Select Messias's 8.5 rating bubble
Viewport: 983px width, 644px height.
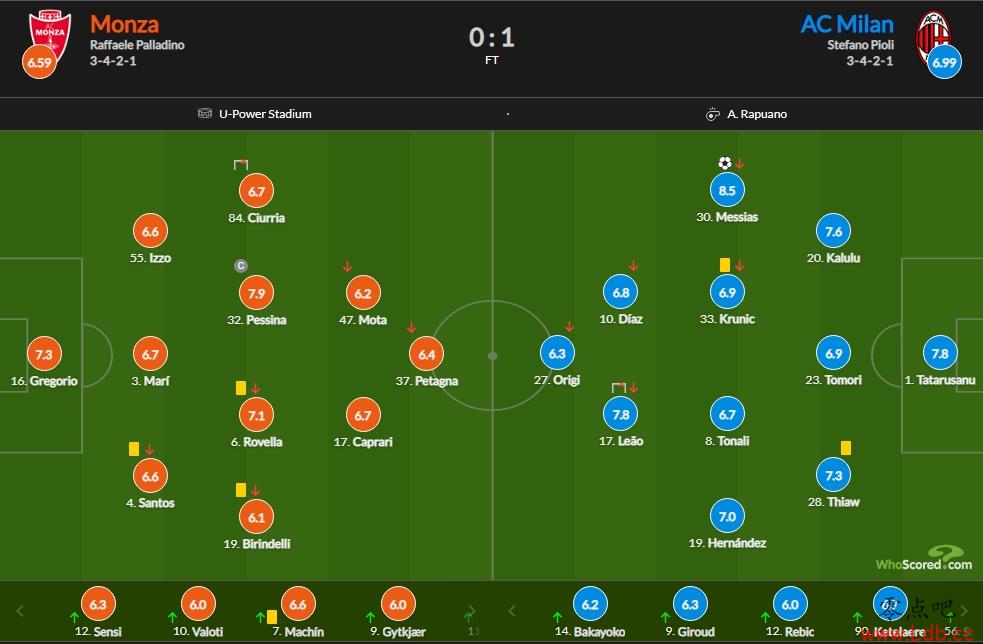click(727, 191)
